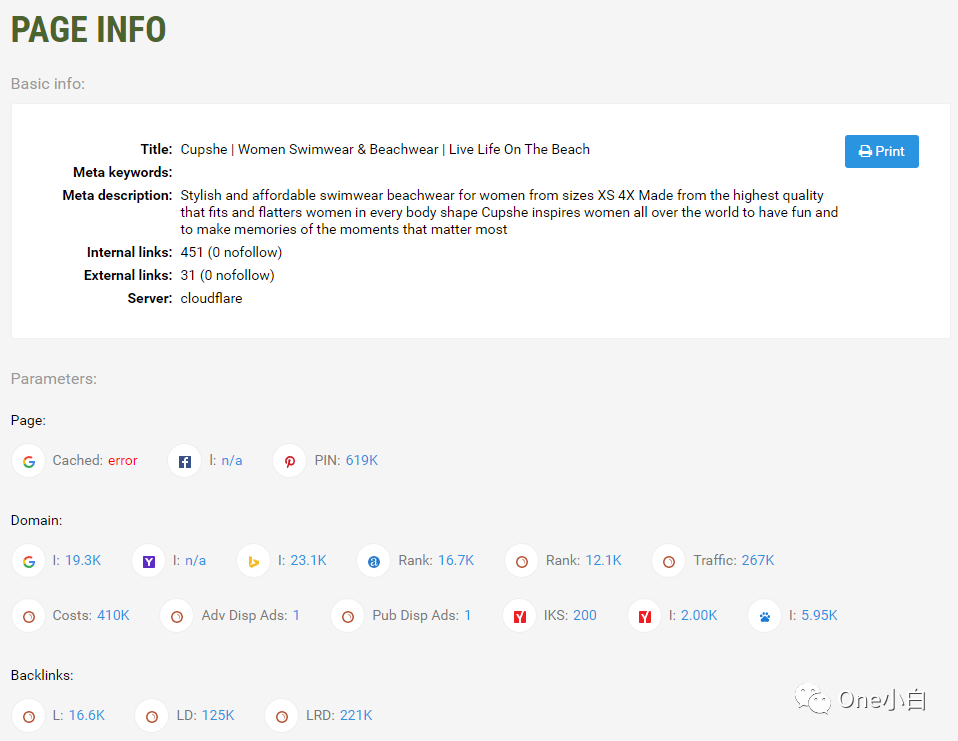Click the 'Basic info:' section label

(48, 84)
